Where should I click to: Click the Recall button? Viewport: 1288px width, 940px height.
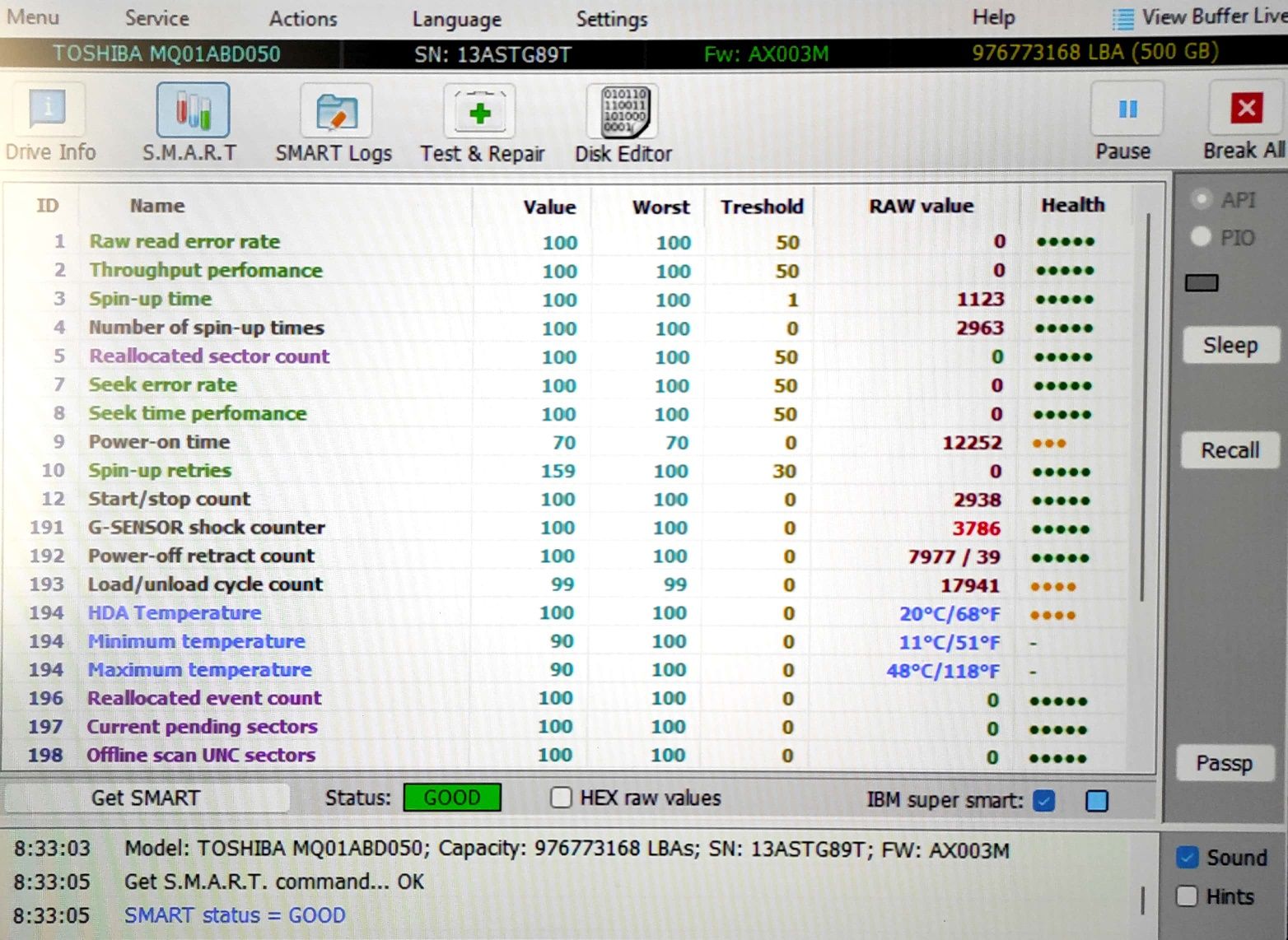pyautogui.click(x=1230, y=450)
